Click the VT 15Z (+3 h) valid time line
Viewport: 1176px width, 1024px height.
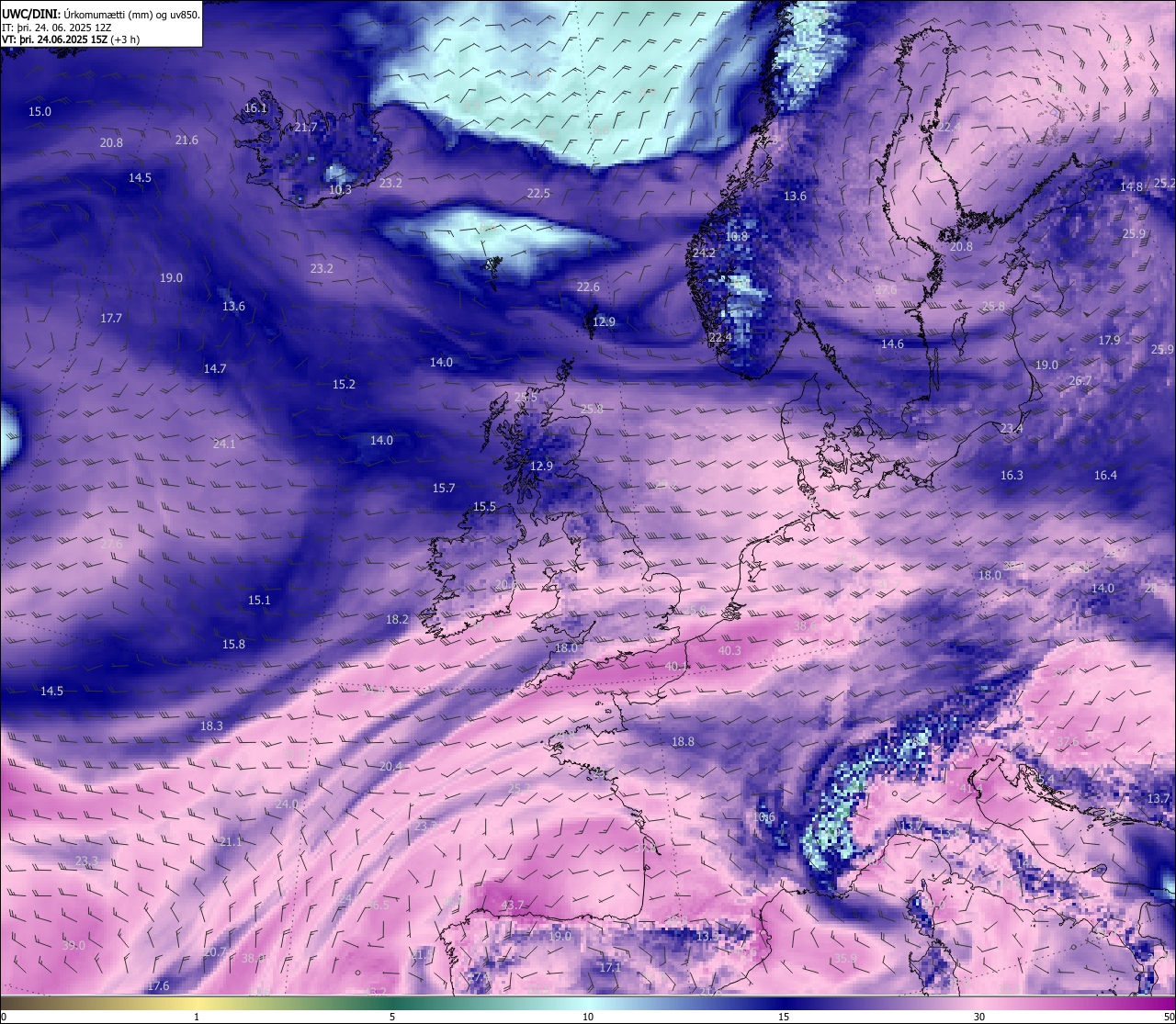71,40
